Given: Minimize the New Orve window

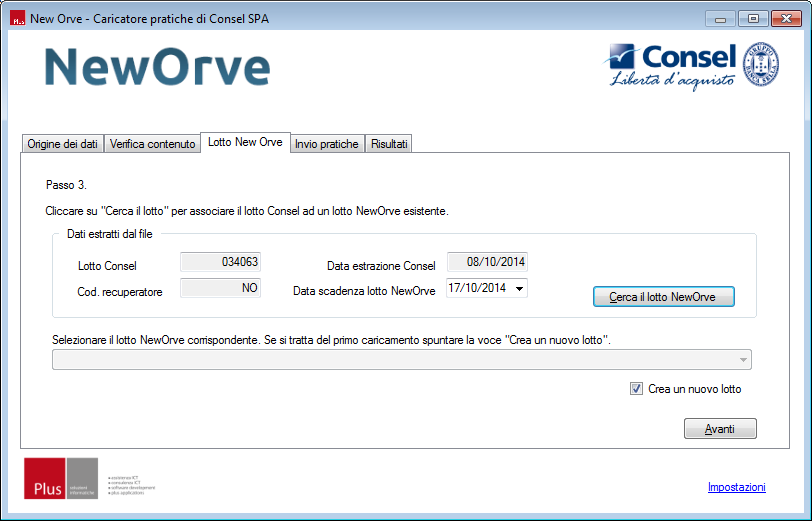Looking at the screenshot, I should coord(720,19).
